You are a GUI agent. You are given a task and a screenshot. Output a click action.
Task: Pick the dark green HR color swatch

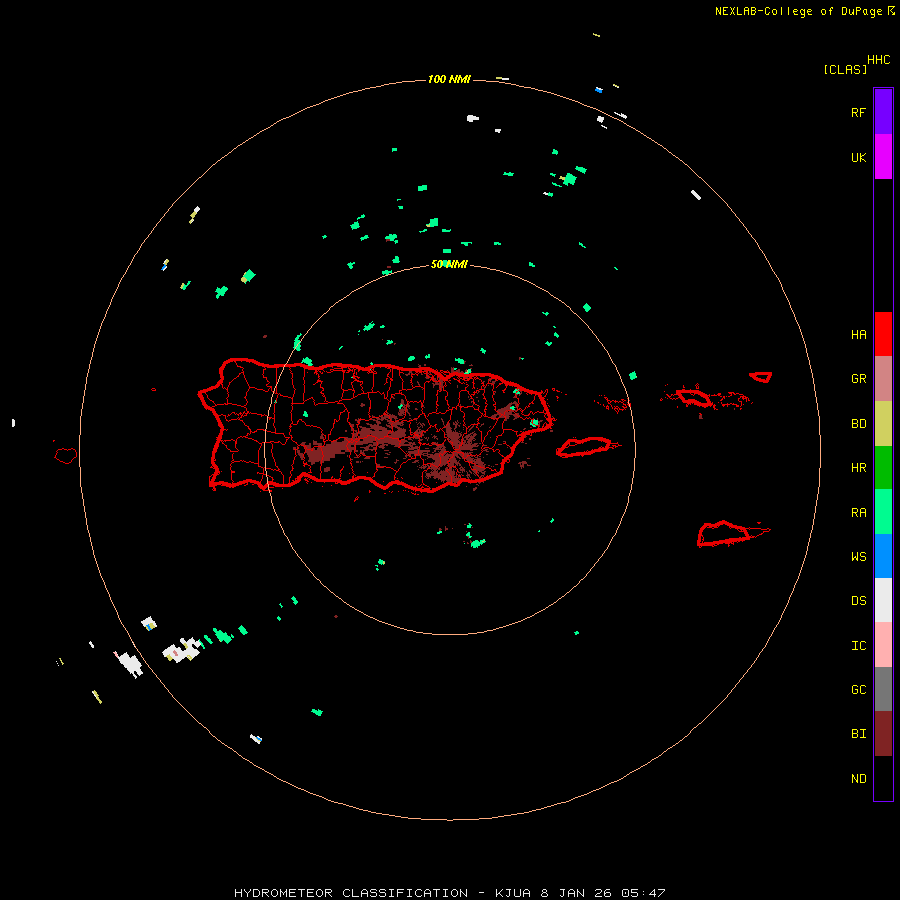883,468
